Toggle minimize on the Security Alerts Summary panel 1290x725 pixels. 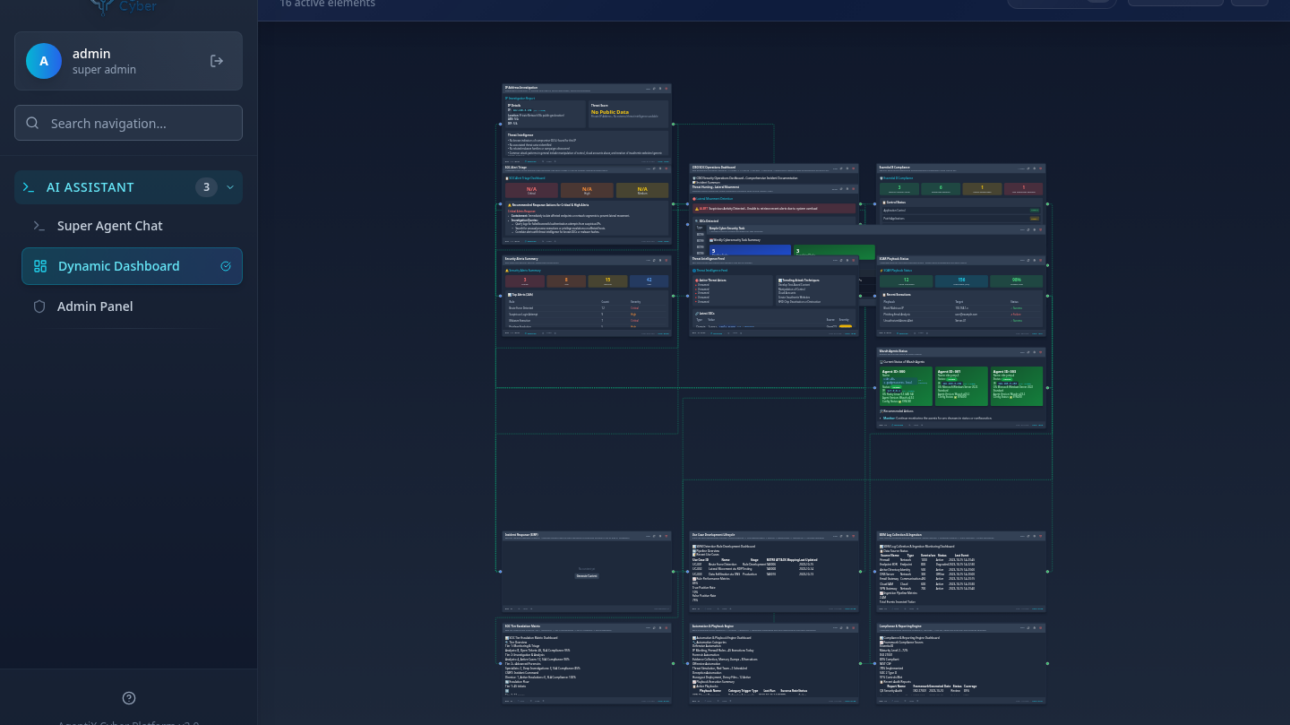pyautogui.click(x=648, y=260)
